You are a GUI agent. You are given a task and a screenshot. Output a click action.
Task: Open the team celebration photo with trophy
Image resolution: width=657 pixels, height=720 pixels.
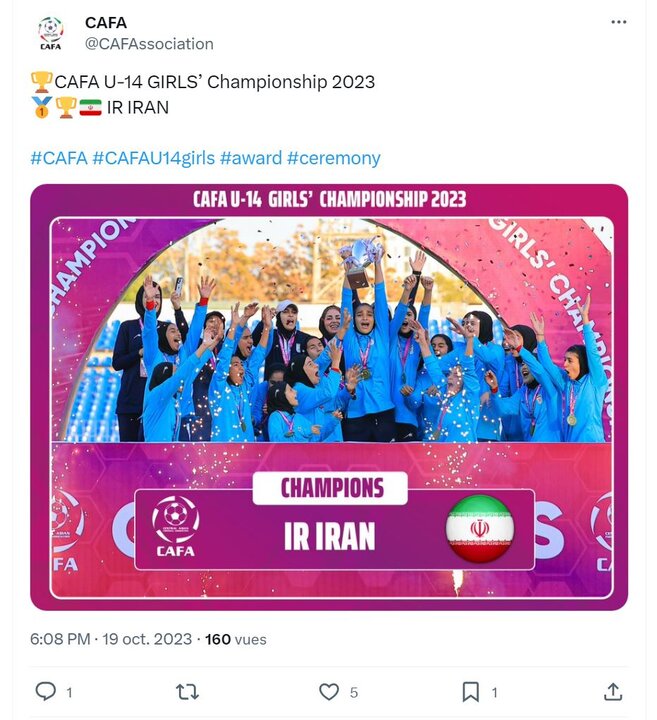(329, 330)
